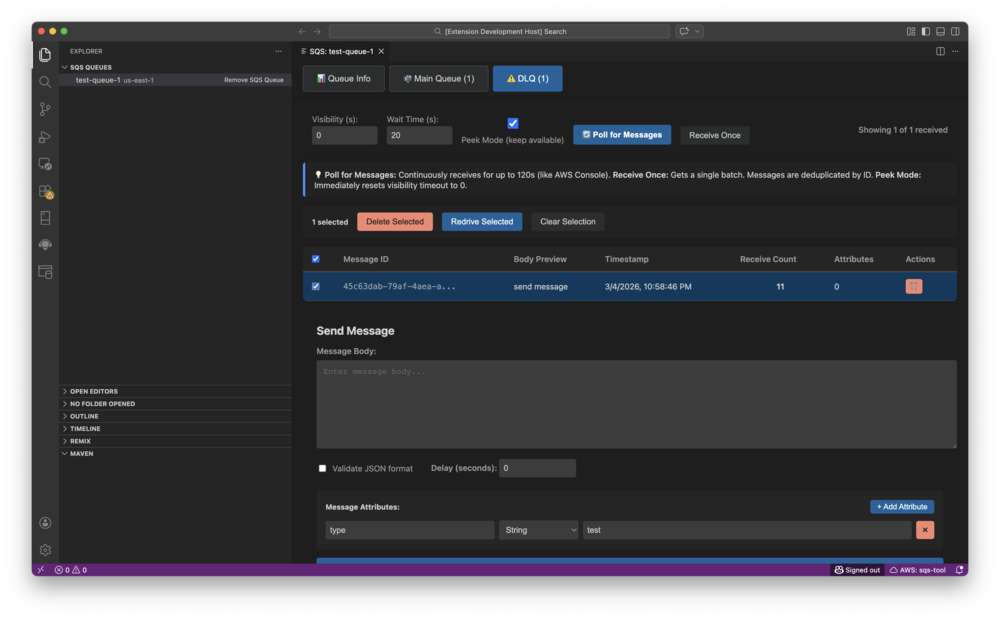Click message ID 45c63dab-79af-4aea-a...
Viewport: 1000px width, 618px height.
click(399, 286)
